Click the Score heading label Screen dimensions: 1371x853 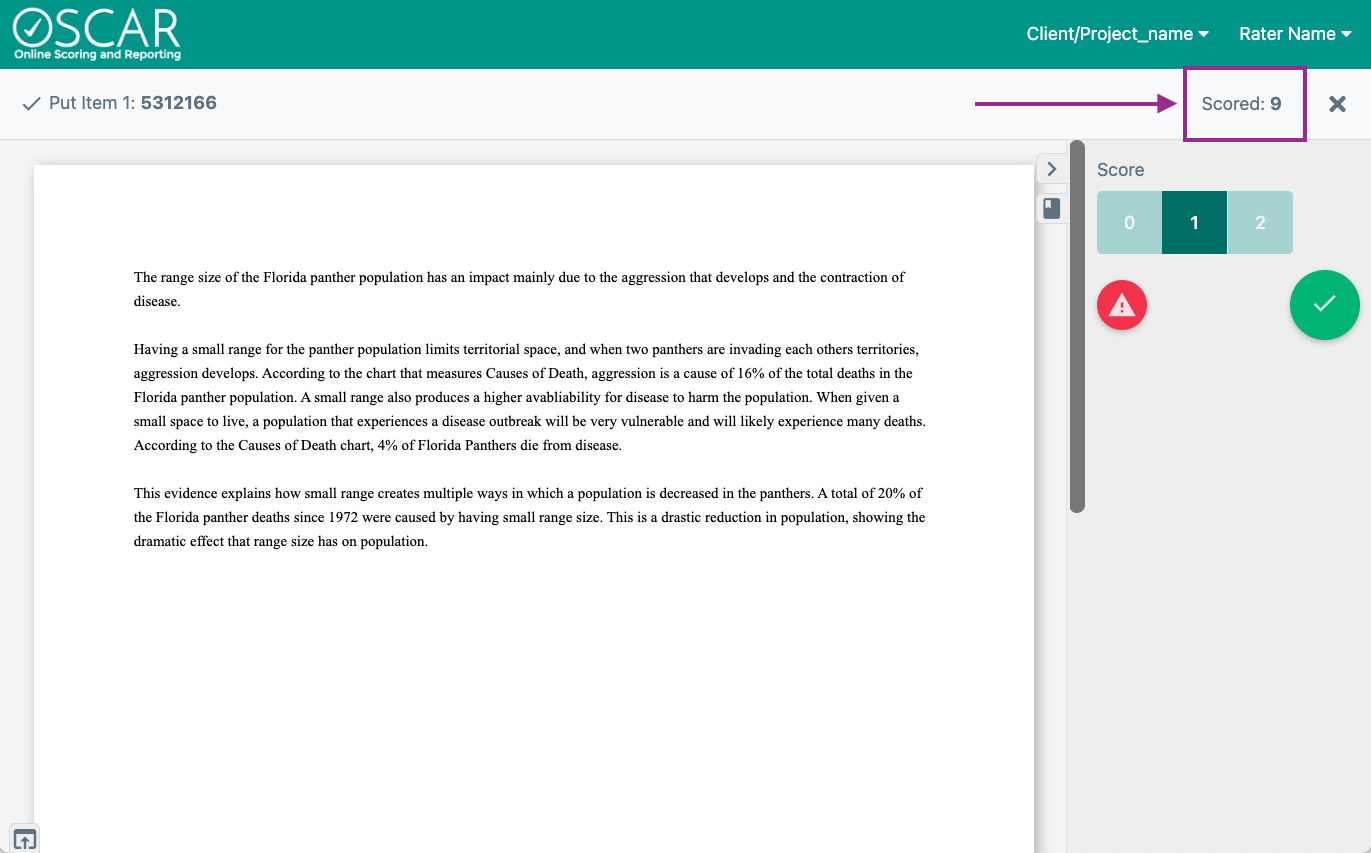[1120, 170]
